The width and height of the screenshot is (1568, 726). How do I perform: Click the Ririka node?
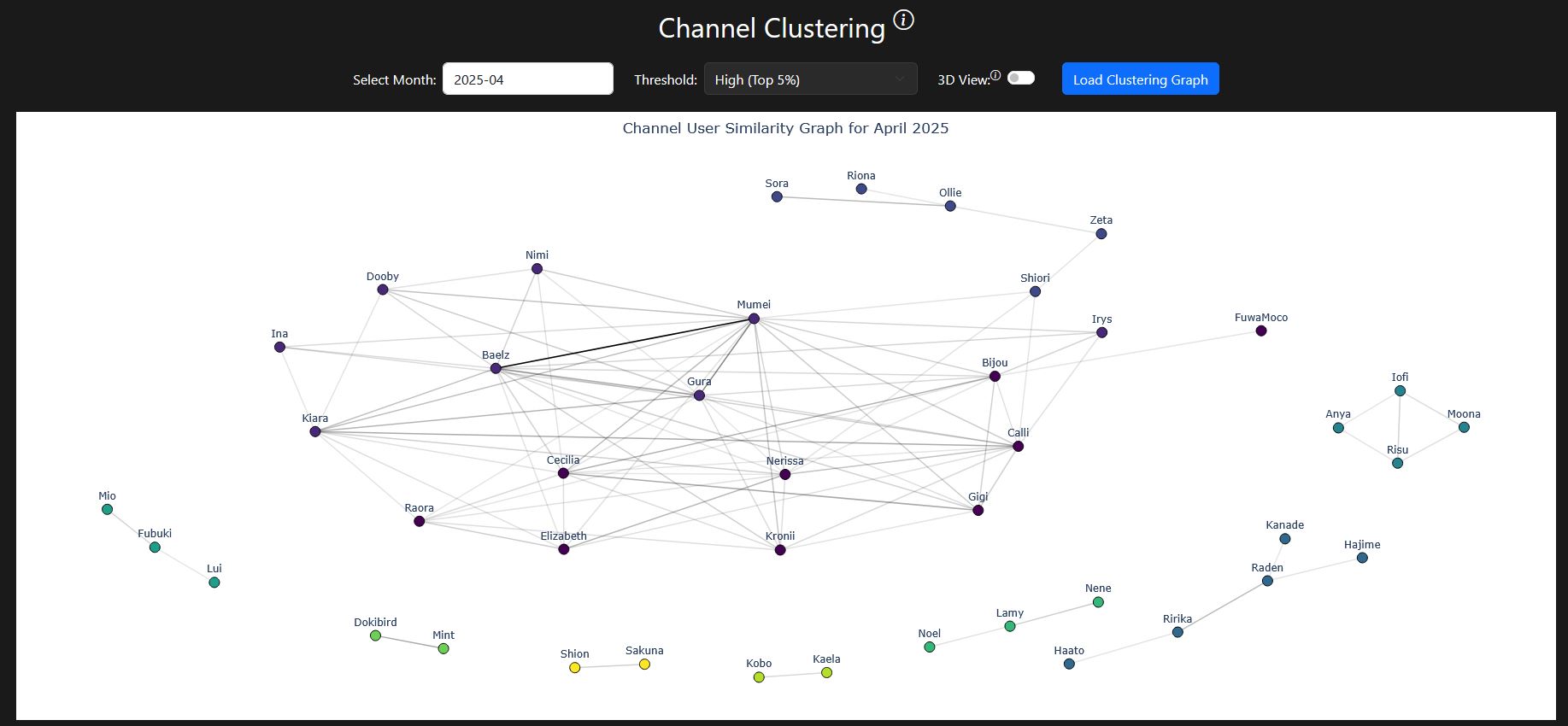pyautogui.click(x=1177, y=632)
